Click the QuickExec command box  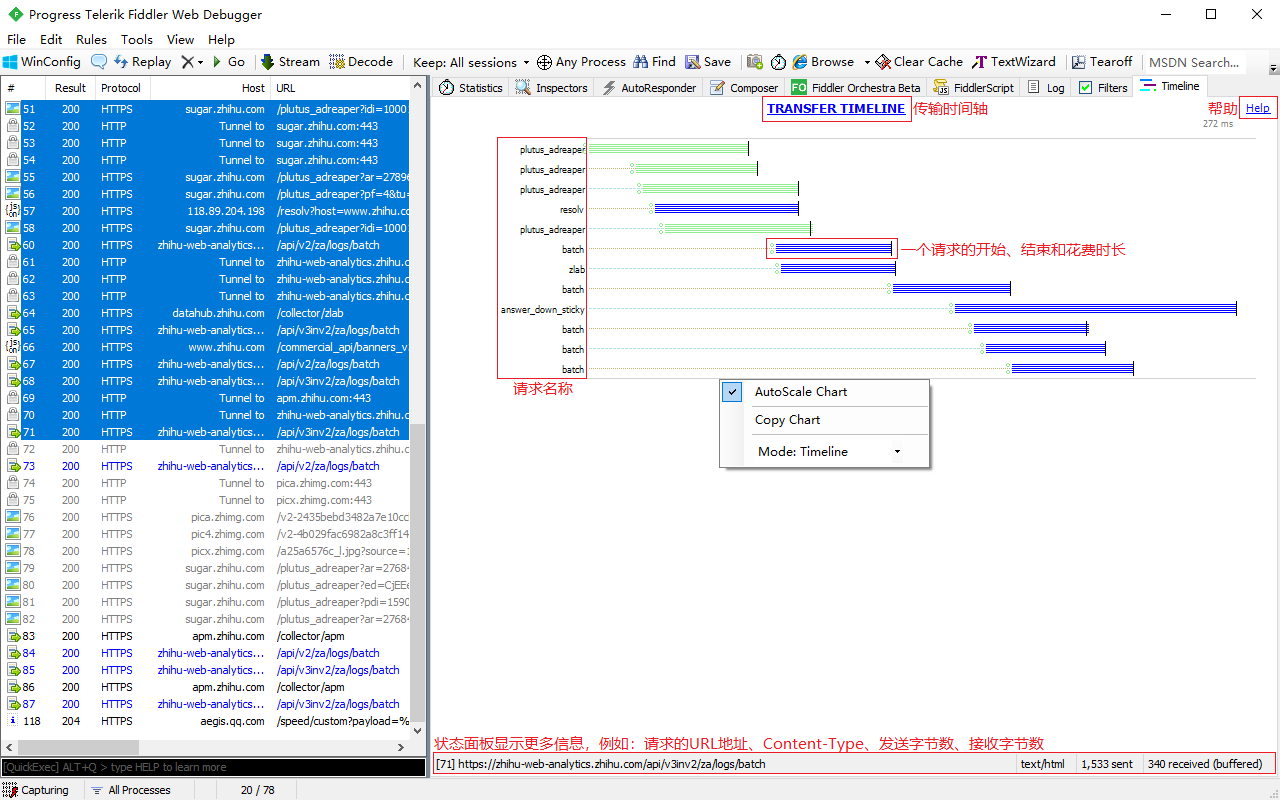pos(213,767)
